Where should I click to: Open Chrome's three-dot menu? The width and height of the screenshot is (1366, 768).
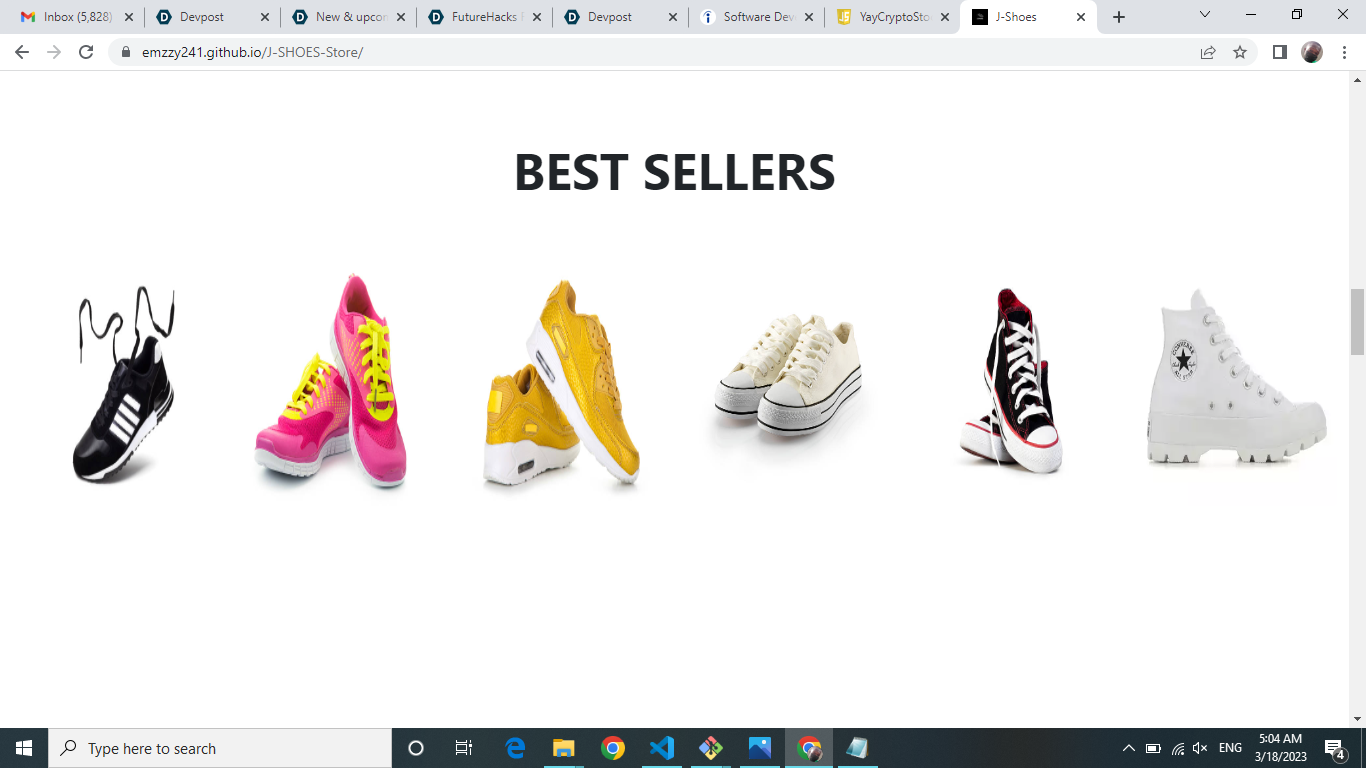(1344, 52)
